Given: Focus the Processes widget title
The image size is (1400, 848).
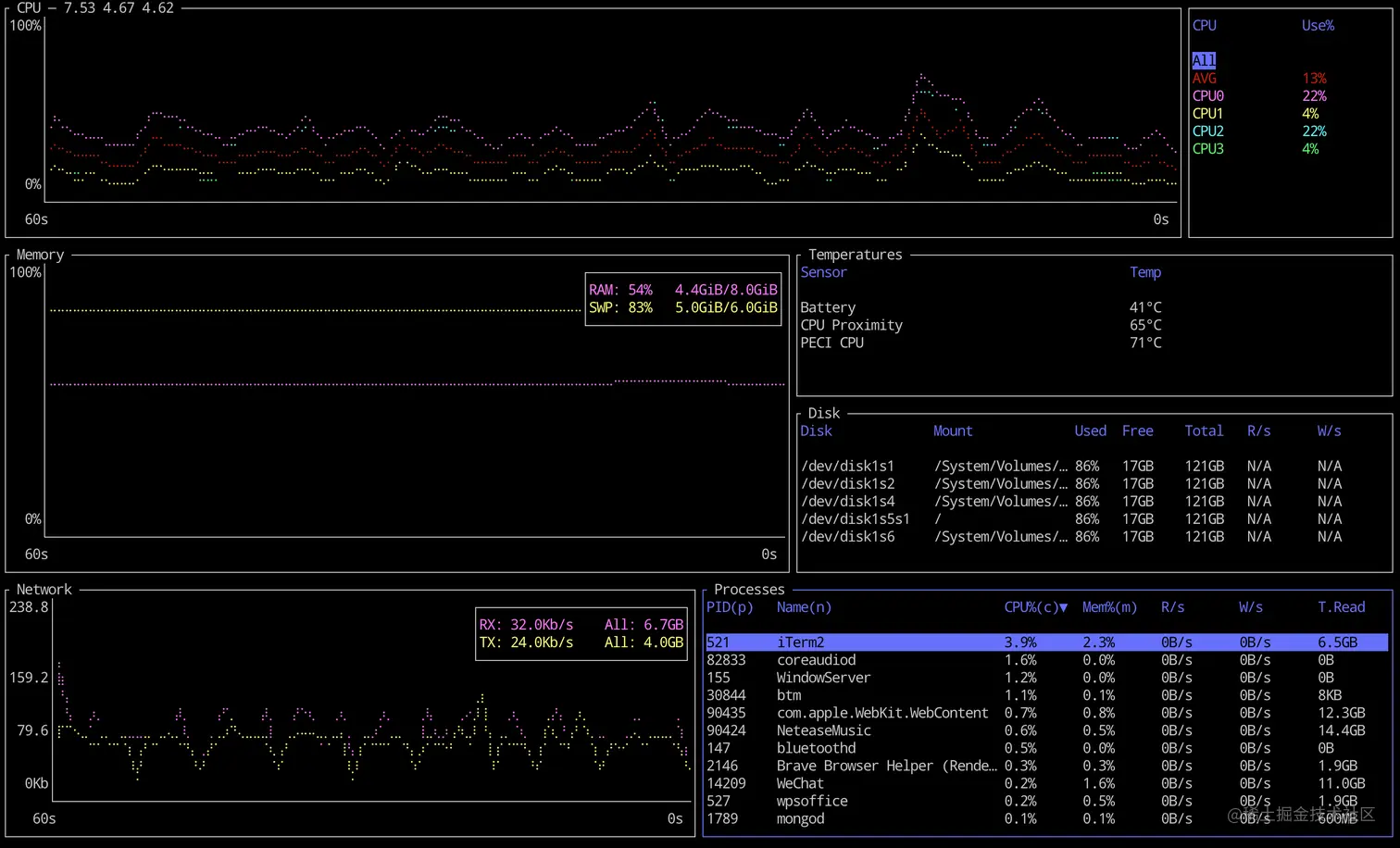Looking at the screenshot, I should pyautogui.click(x=749, y=590).
